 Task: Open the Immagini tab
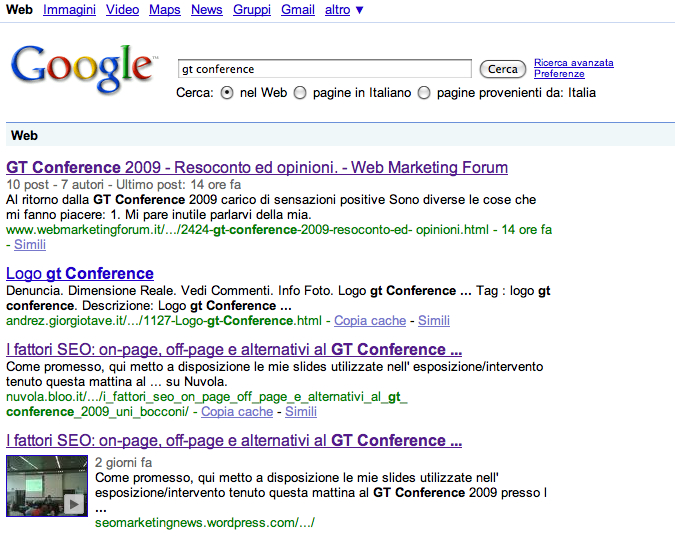(x=69, y=9)
